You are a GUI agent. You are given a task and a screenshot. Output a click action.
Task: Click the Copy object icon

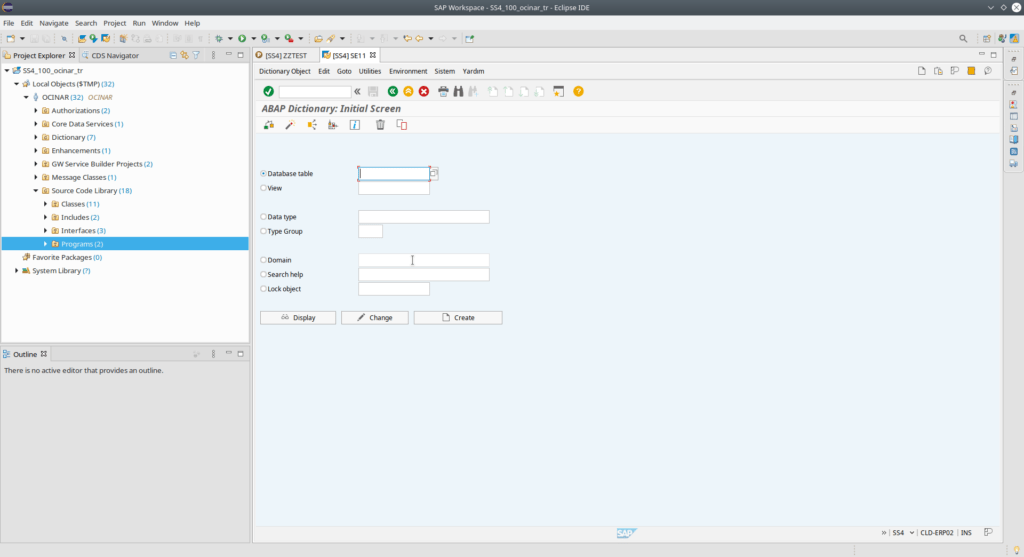pos(402,125)
